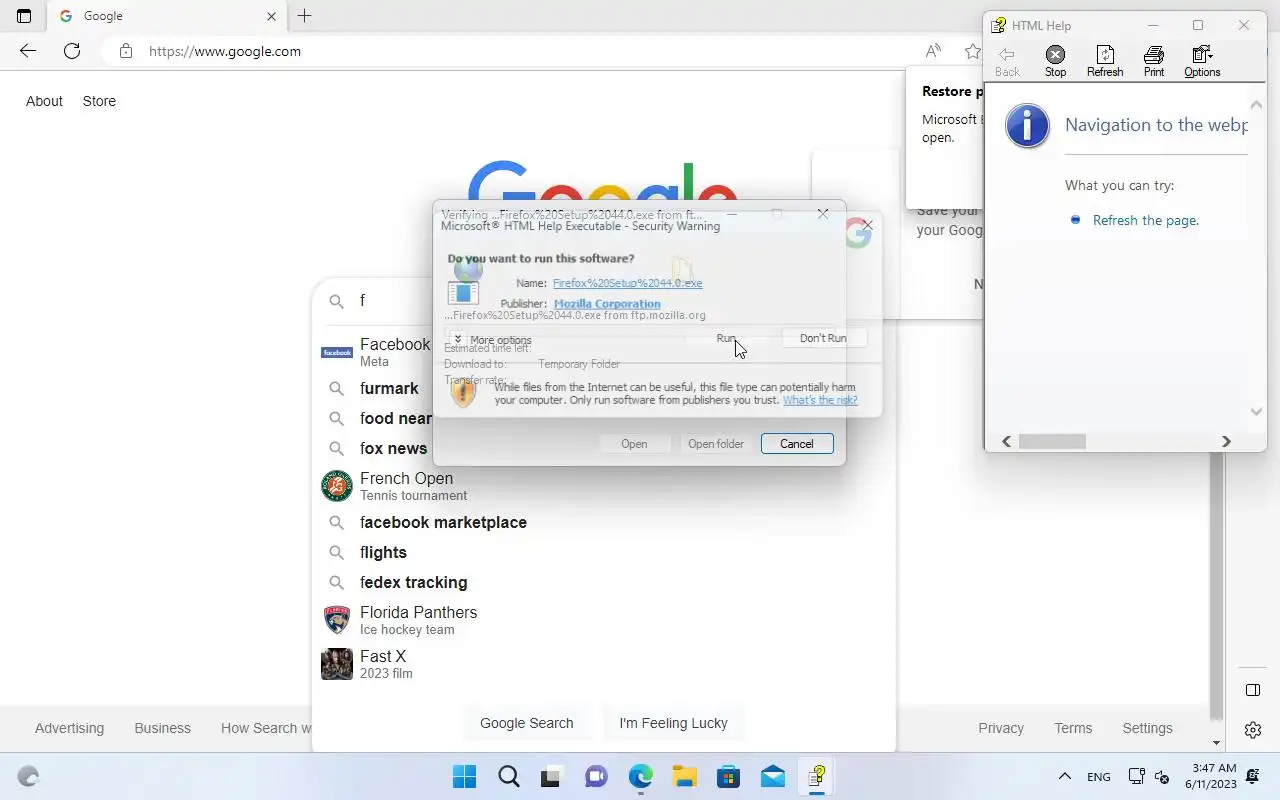Open Mozilla Corporation publisher link
Viewport: 1280px width, 800px height.
pyautogui.click(x=607, y=303)
